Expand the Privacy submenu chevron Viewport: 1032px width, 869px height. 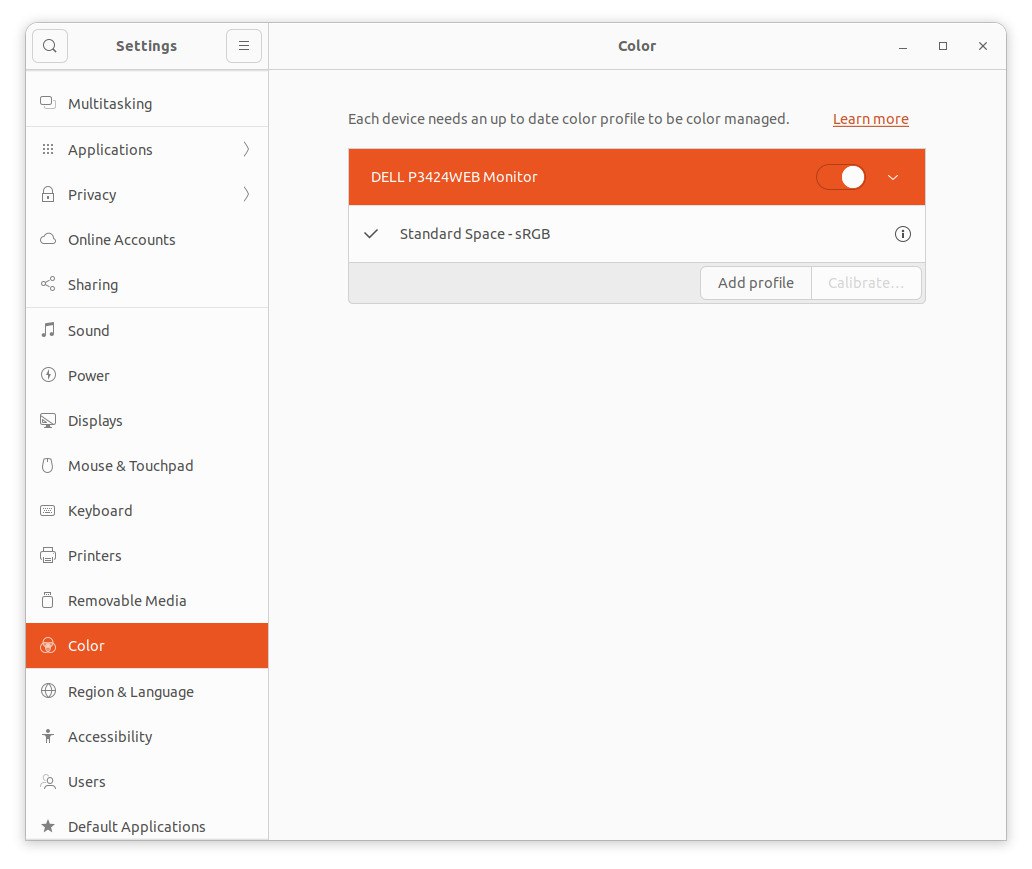[x=246, y=194]
